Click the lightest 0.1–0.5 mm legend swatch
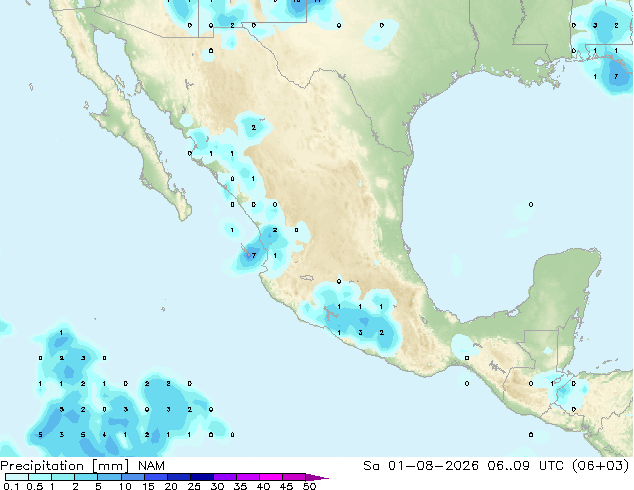The width and height of the screenshot is (634, 490). coord(17,477)
